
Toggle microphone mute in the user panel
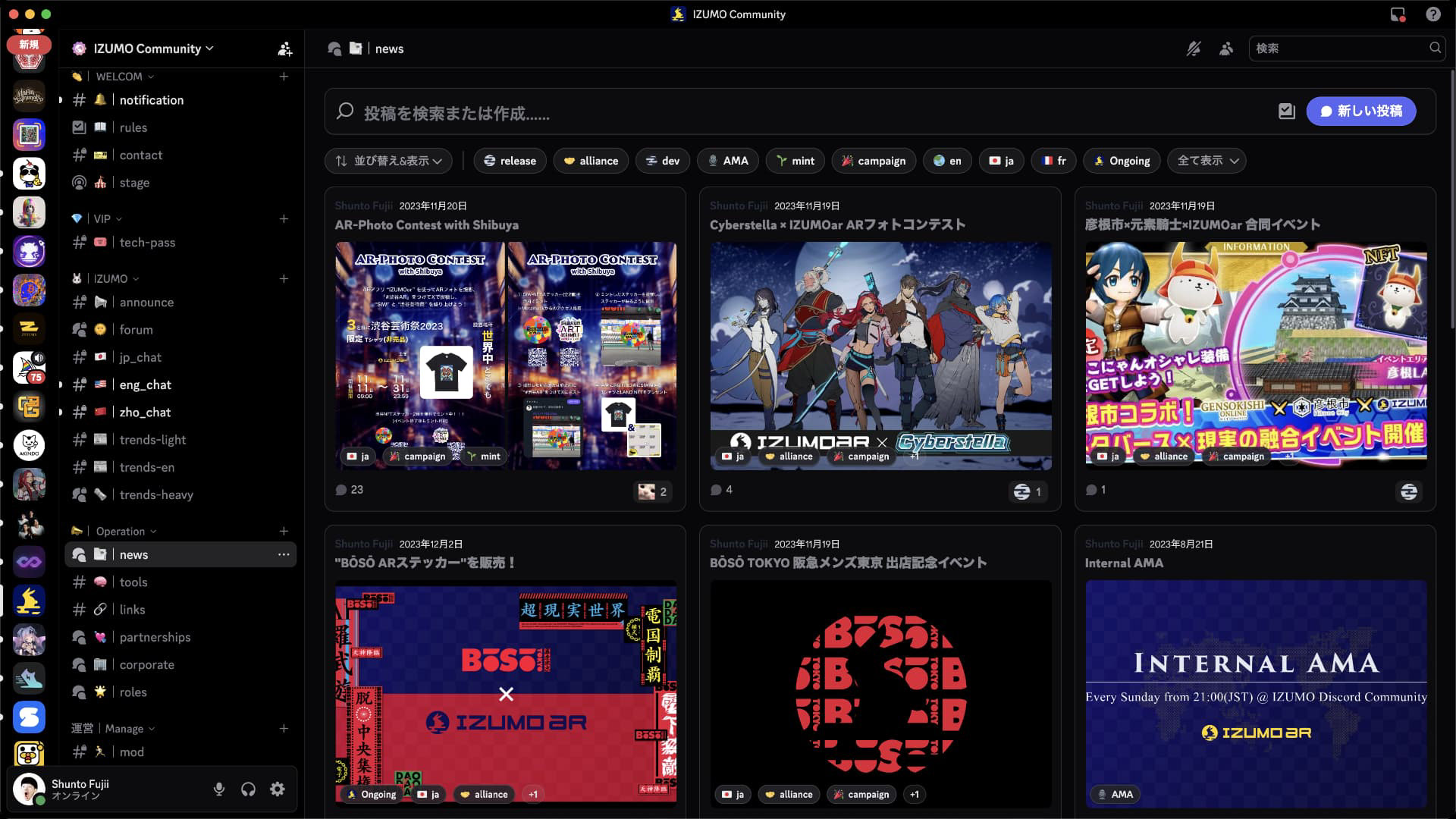pyautogui.click(x=219, y=789)
